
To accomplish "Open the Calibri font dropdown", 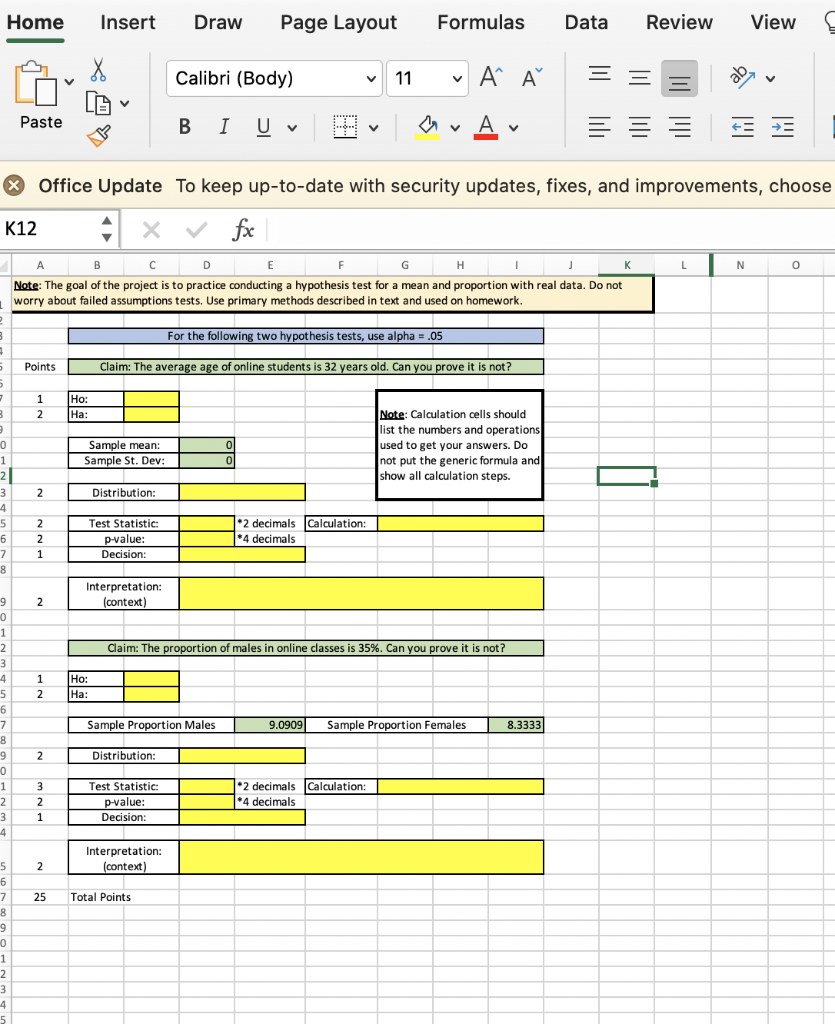I will [x=273, y=78].
